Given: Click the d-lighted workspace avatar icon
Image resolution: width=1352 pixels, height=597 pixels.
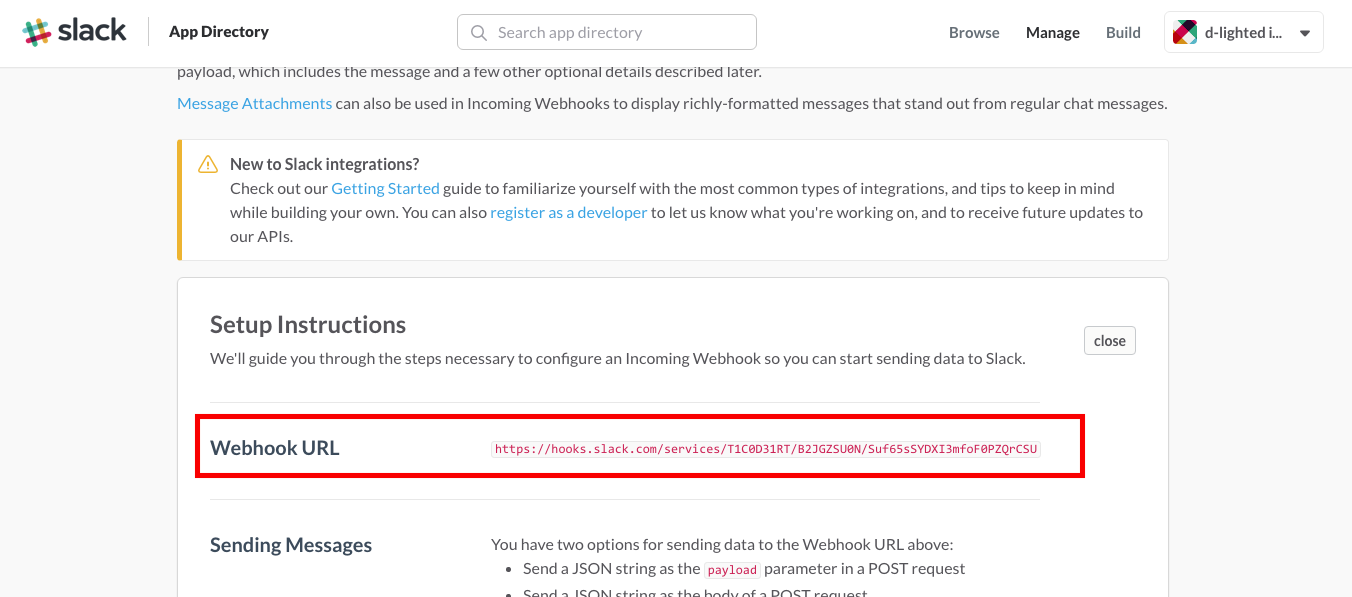Looking at the screenshot, I should [1185, 32].
